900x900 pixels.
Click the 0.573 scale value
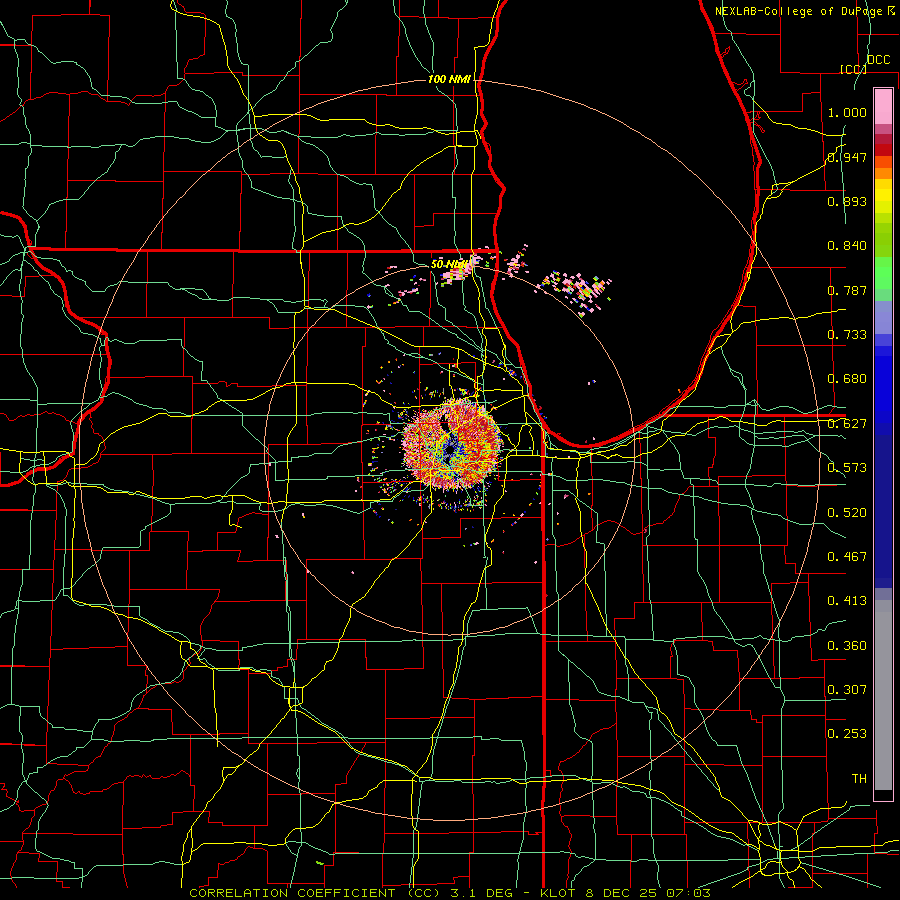[847, 468]
